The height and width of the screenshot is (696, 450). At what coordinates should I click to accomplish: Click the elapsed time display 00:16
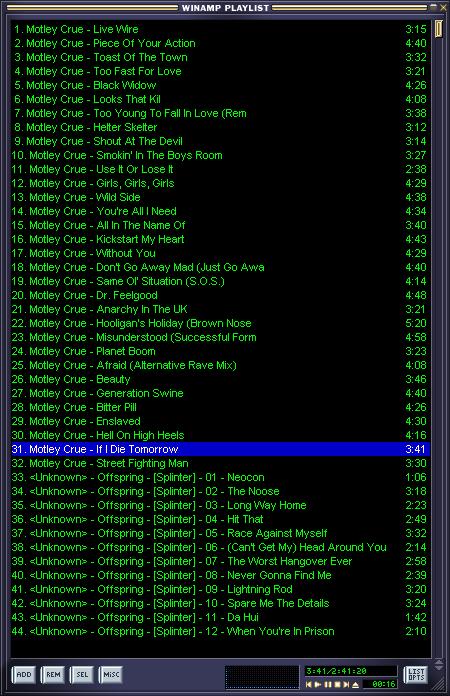[380, 684]
